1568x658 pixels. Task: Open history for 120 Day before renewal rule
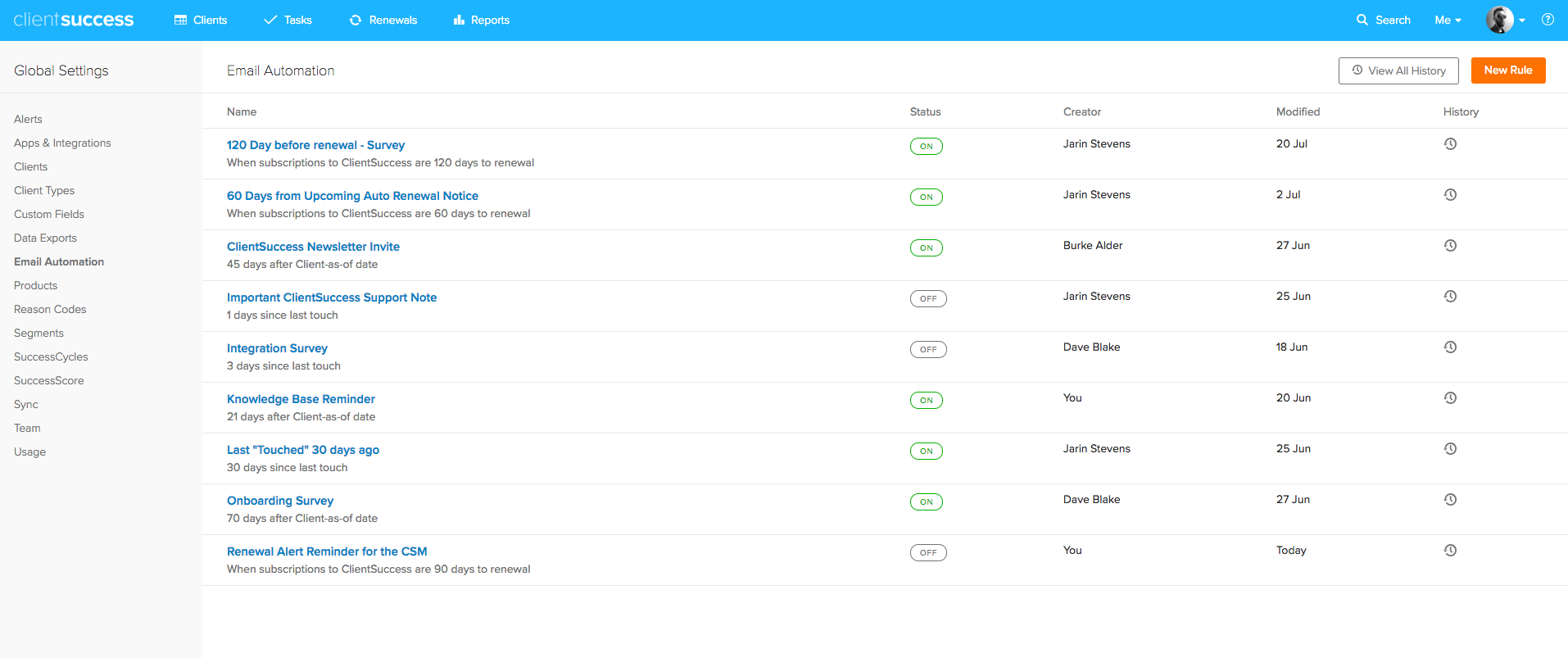coord(1450,144)
